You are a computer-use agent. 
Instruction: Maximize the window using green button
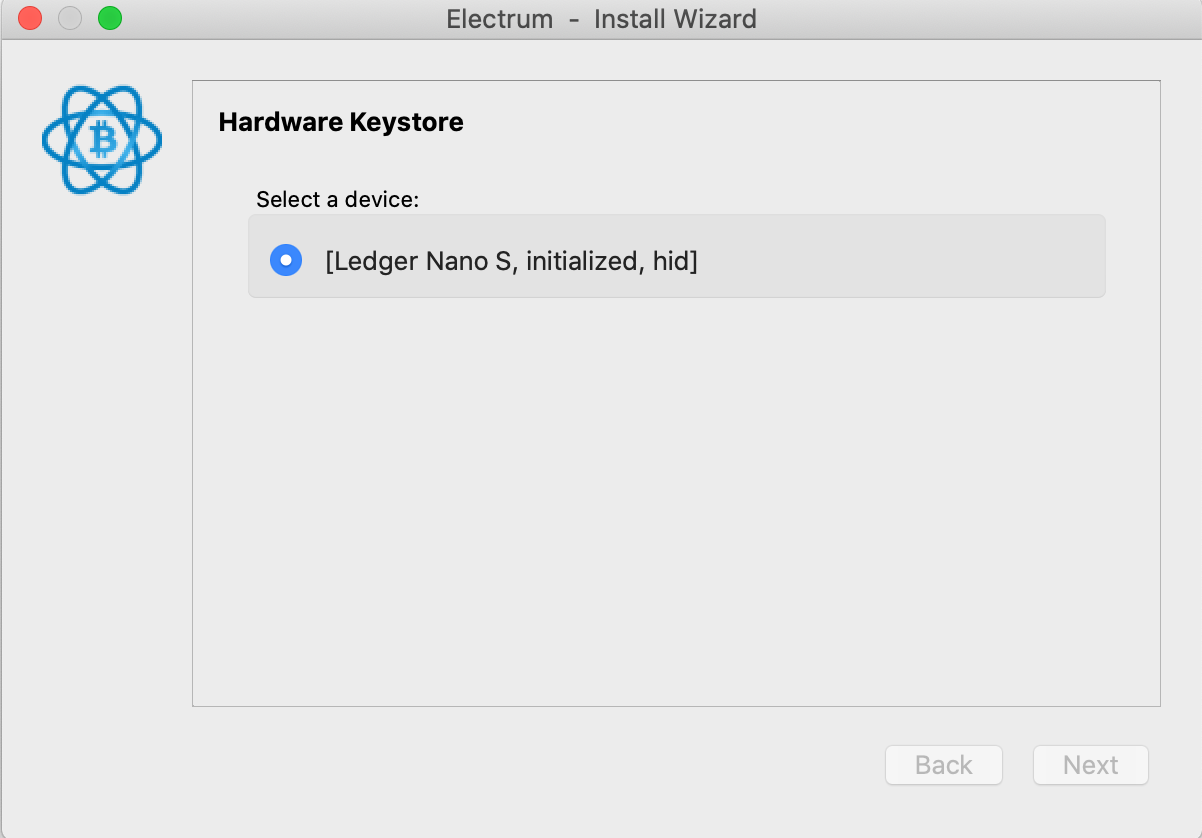click(x=110, y=18)
